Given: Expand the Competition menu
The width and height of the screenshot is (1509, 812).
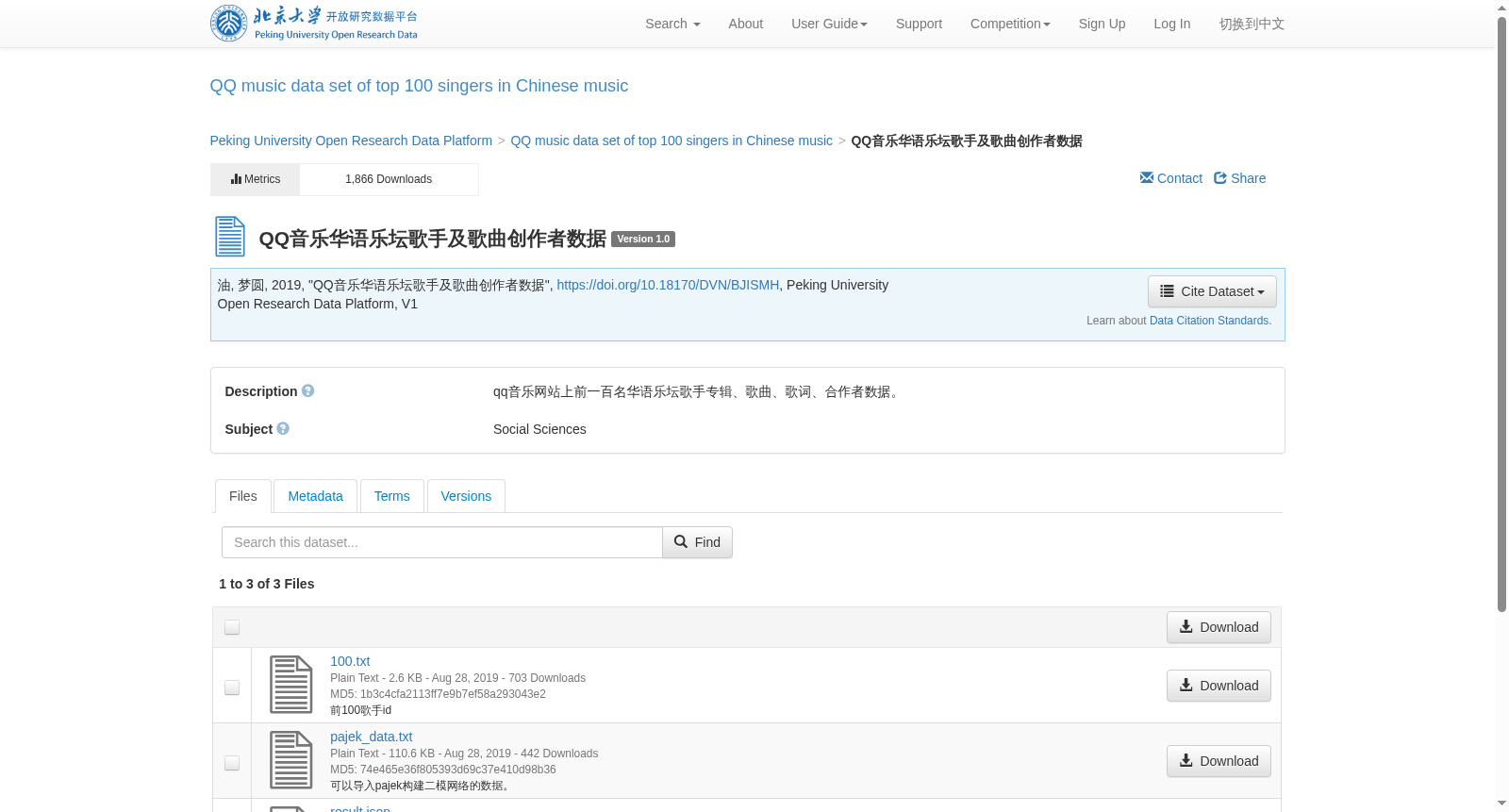Looking at the screenshot, I should pos(1010,24).
